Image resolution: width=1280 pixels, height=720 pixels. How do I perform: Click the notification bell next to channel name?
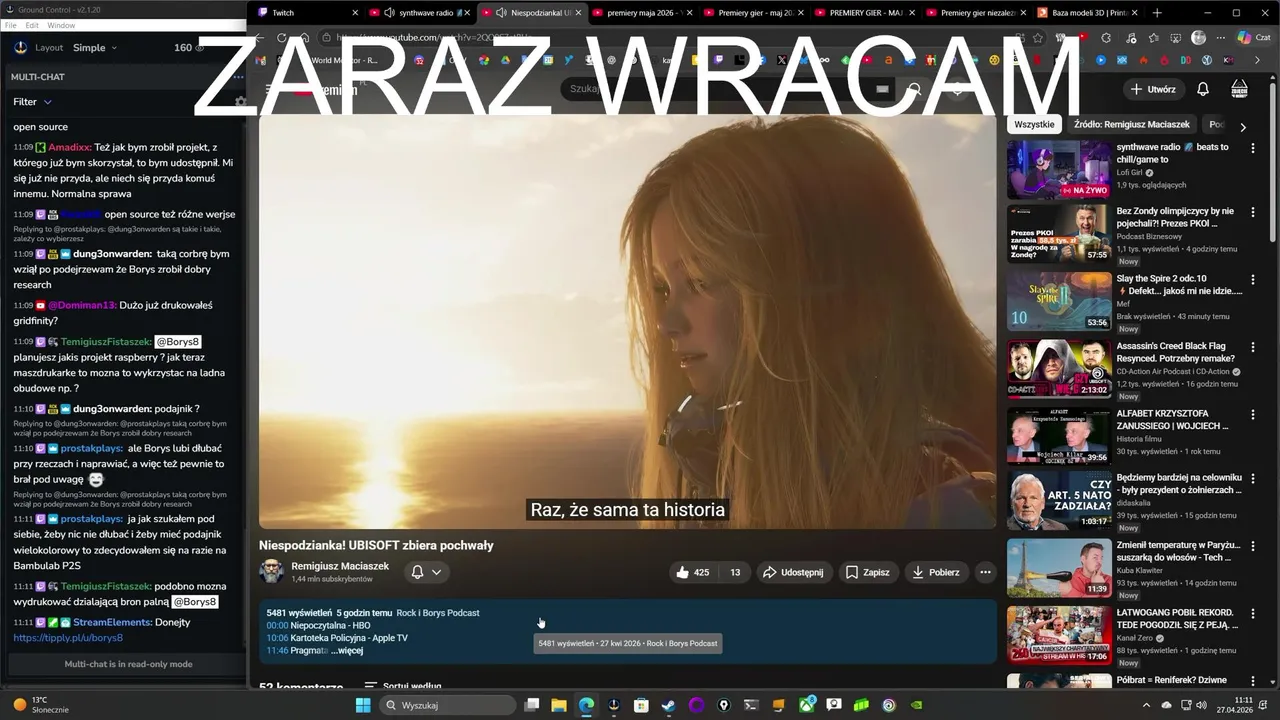(418, 572)
